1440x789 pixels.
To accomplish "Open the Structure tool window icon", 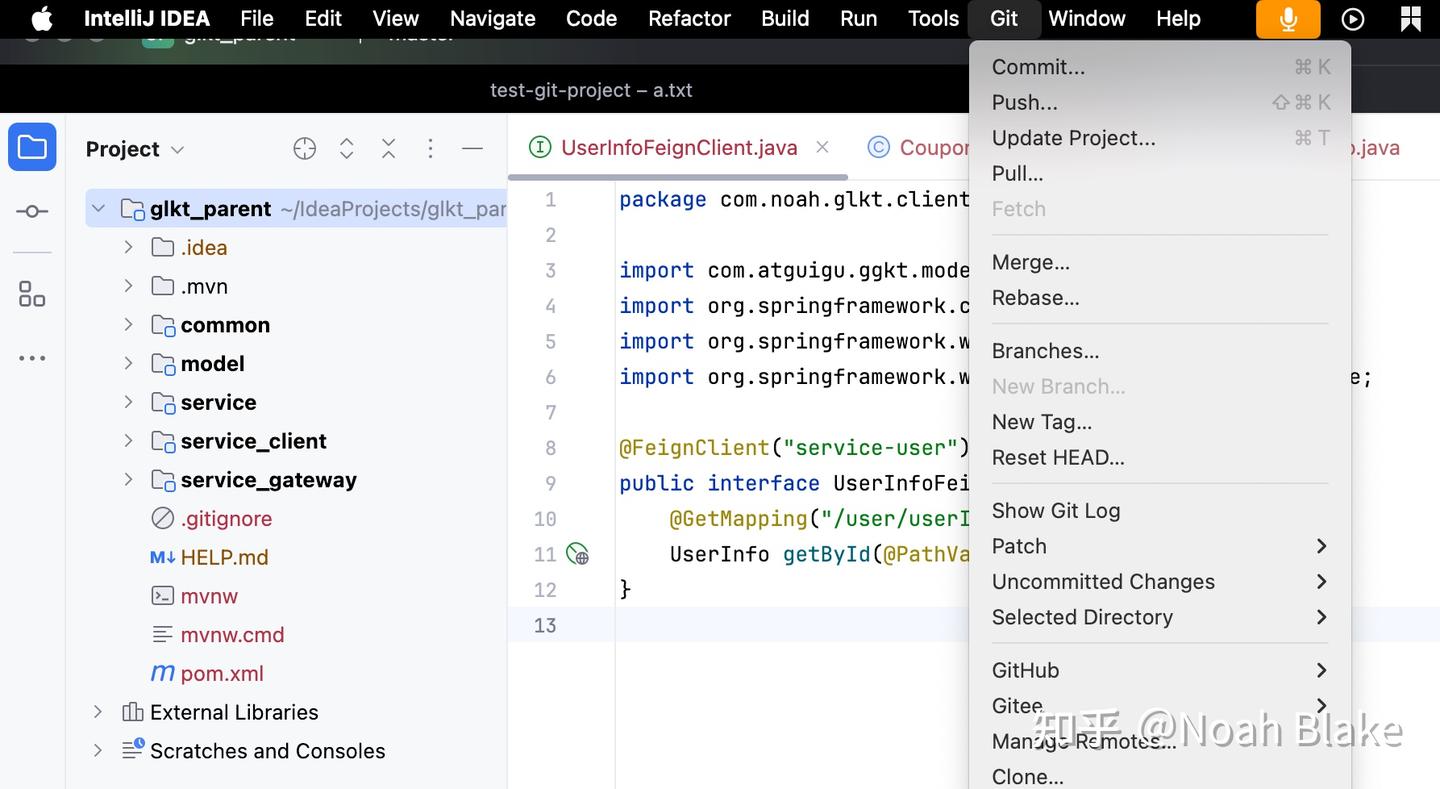I will click(32, 294).
